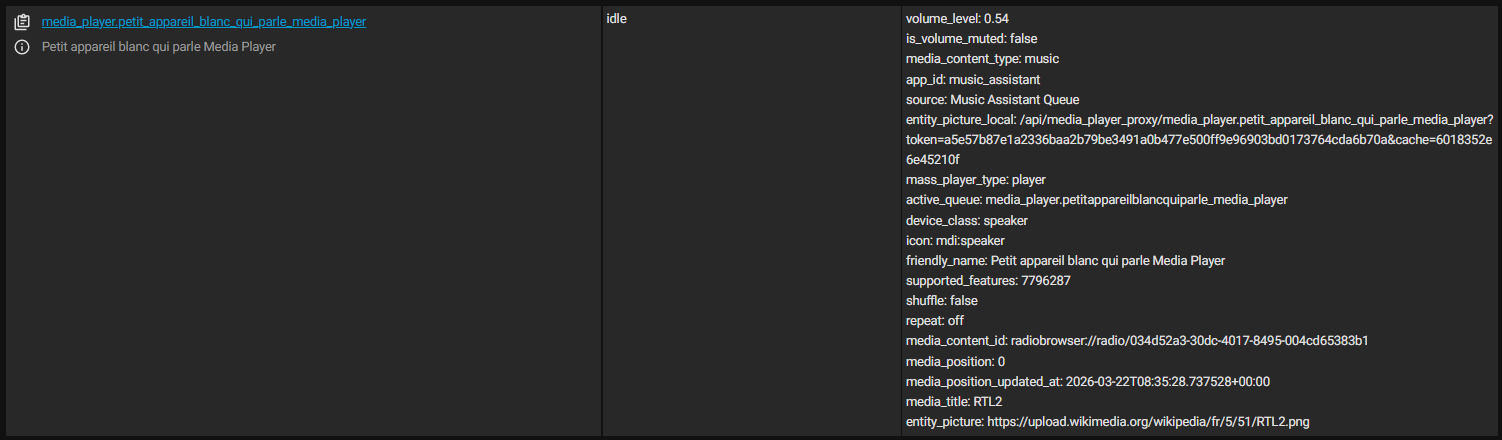This screenshot has width=1502, height=440.
Task: Click the repeat: off attribute
Action: tap(934, 321)
